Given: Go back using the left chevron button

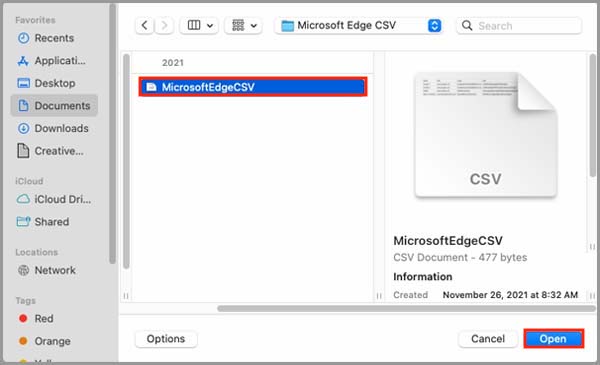Looking at the screenshot, I should click(144, 26).
